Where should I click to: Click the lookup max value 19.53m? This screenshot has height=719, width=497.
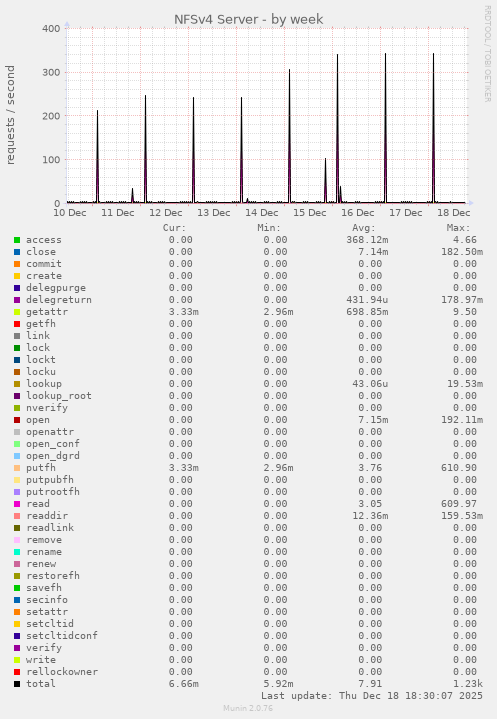tap(465, 384)
